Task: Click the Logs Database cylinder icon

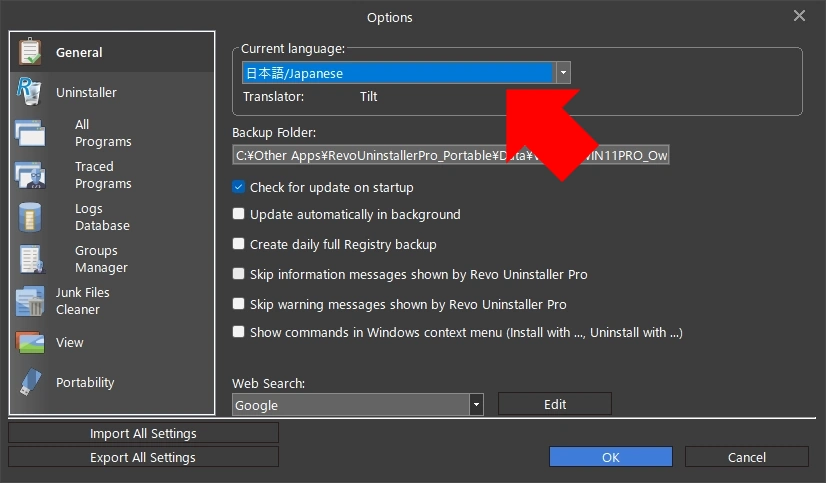Action: tap(30, 217)
